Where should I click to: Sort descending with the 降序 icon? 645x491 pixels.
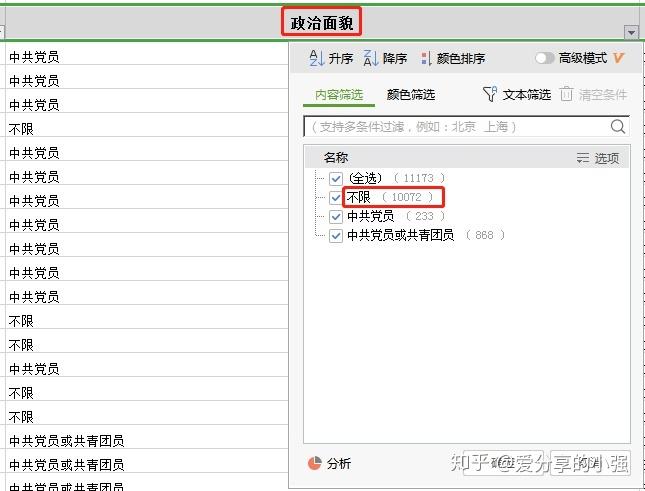[x=371, y=58]
